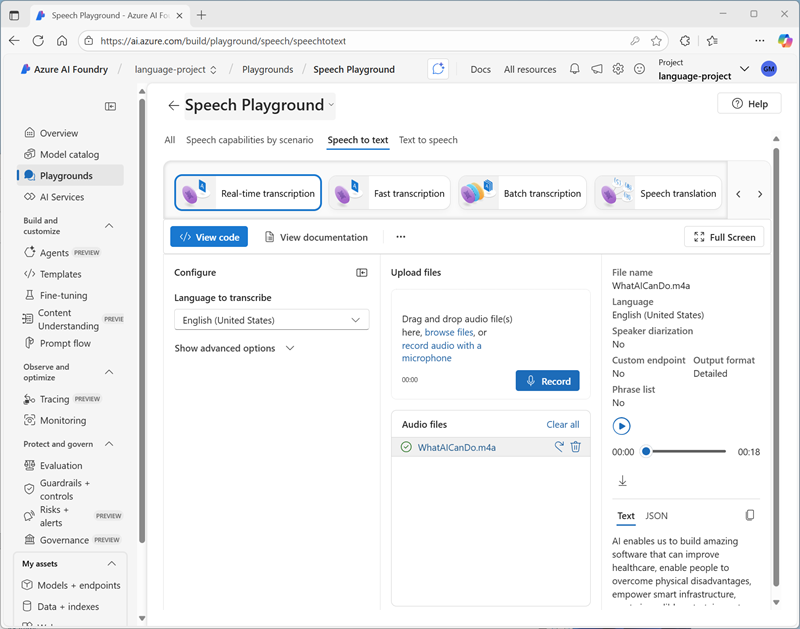Open Language to transcribe dropdown
This screenshot has width=800, height=629.
coord(271,320)
